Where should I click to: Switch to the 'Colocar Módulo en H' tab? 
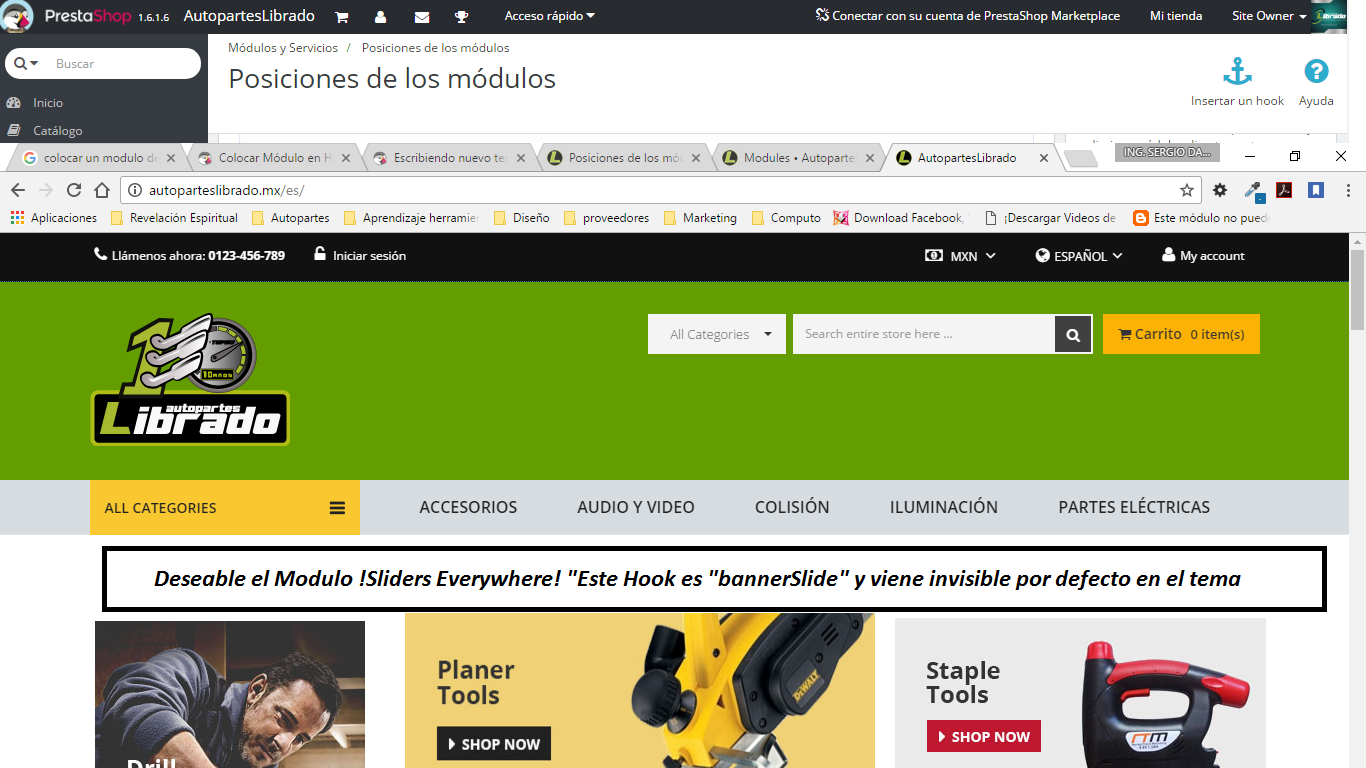pyautogui.click(x=273, y=158)
